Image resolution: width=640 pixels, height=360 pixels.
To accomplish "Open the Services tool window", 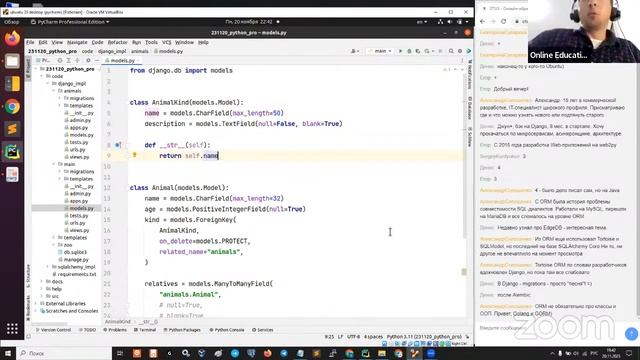I will (x=262, y=330).
